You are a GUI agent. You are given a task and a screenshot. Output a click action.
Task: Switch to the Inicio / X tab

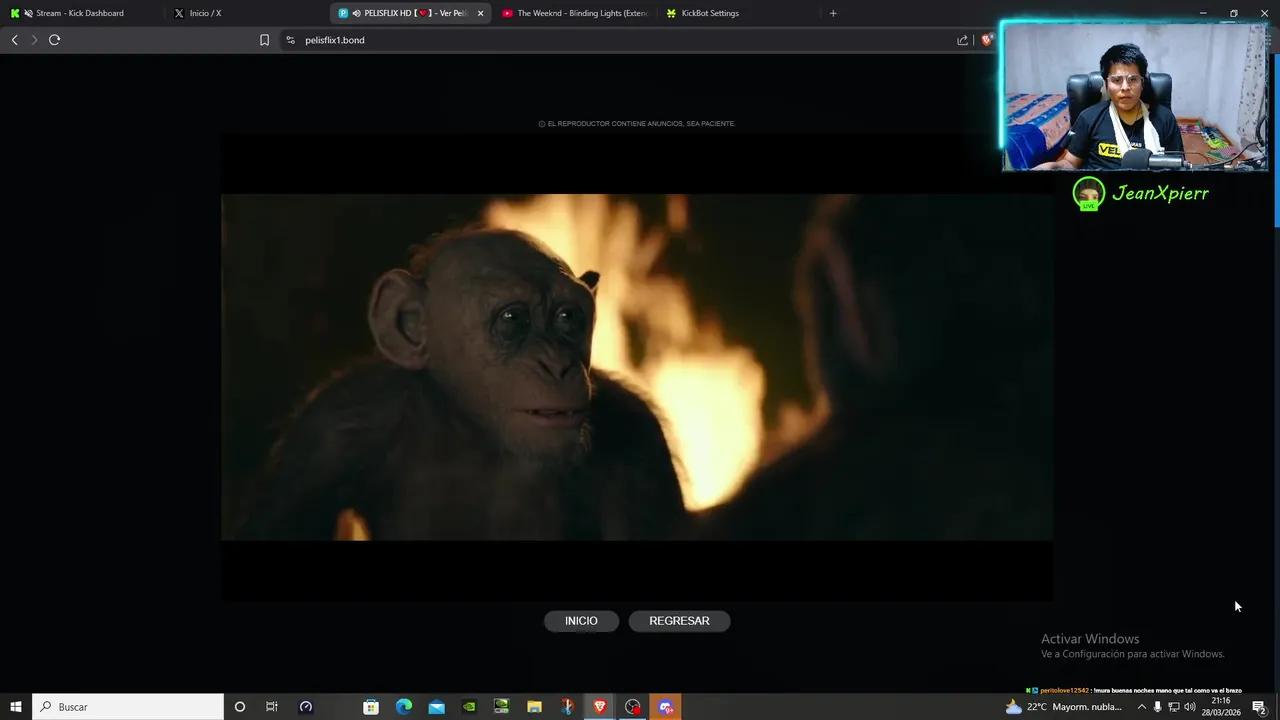pos(245,13)
